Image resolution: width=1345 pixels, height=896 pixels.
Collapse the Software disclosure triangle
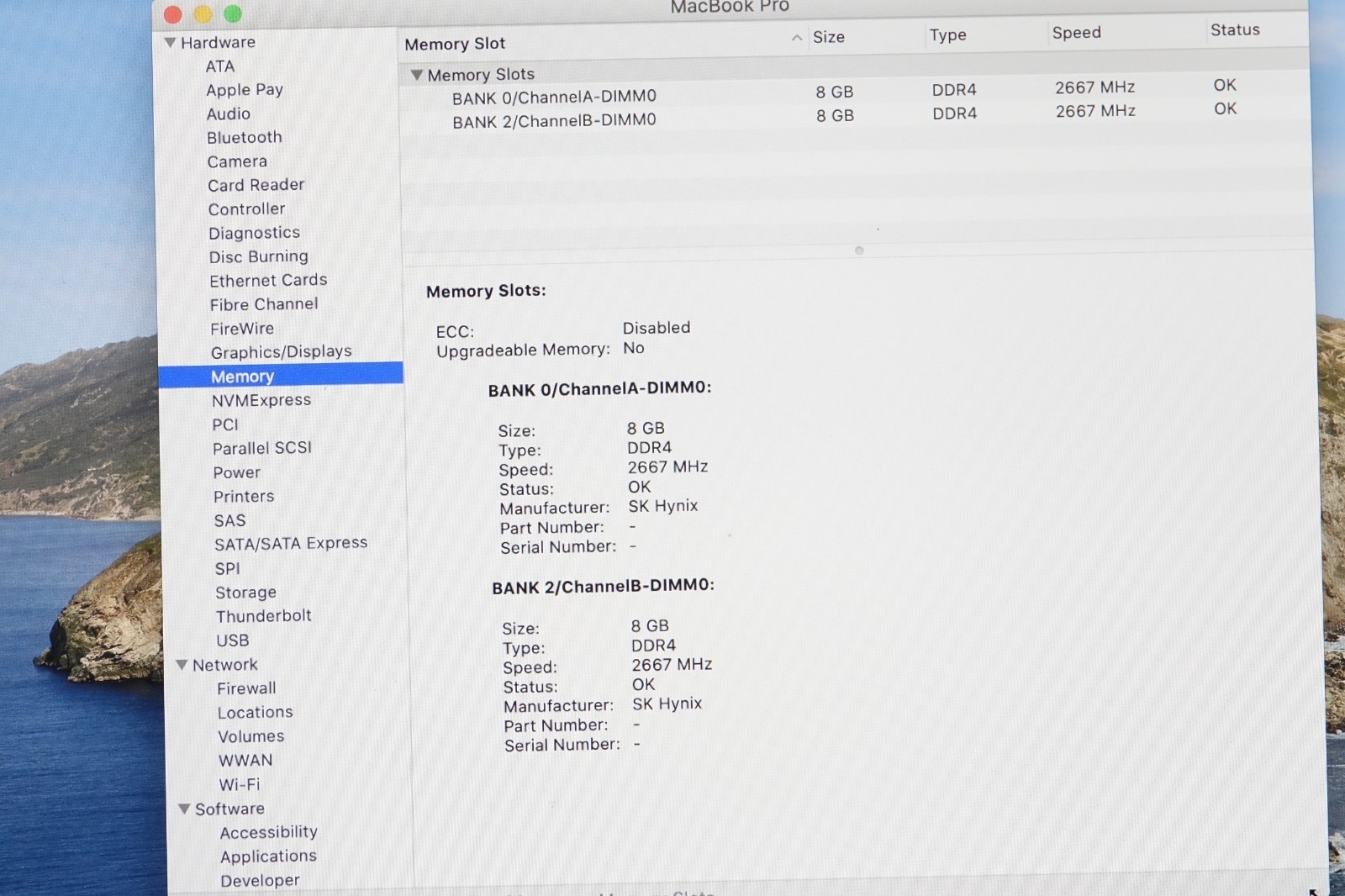(184, 809)
